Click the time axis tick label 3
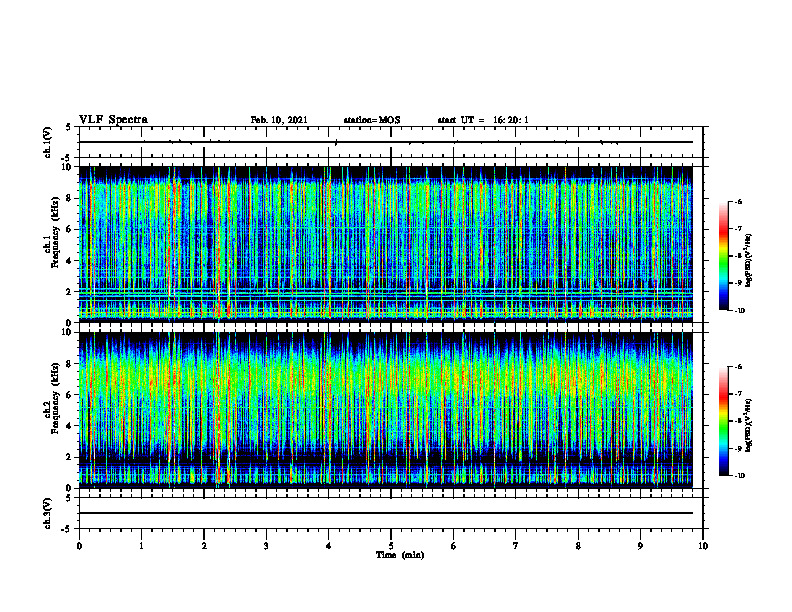This screenshot has width=792, height=612. (x=266, y=546)
